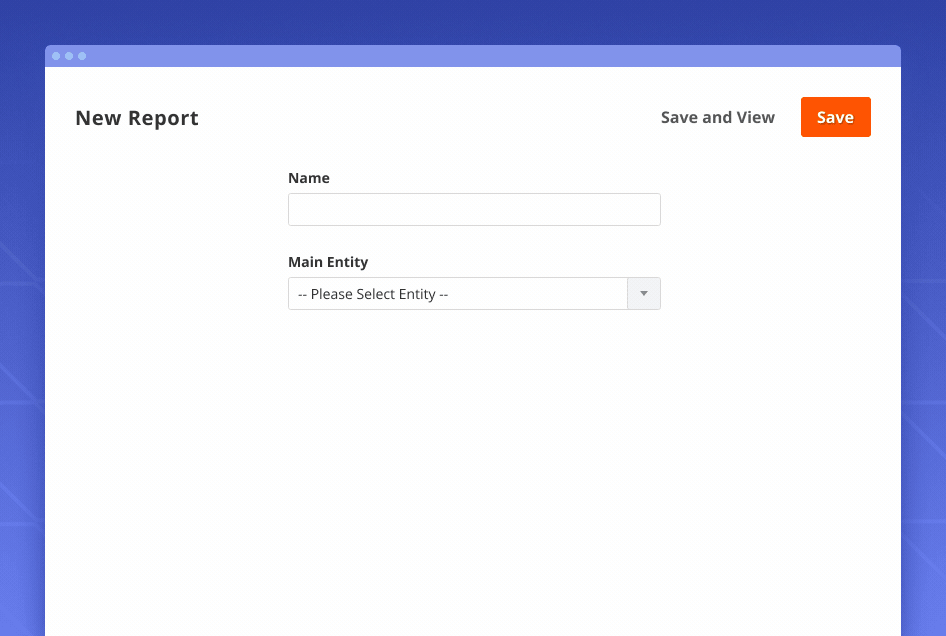This screenshot has height=636, width=946.
Task: Click the Main Entity label
Action: tap(328, 262)
